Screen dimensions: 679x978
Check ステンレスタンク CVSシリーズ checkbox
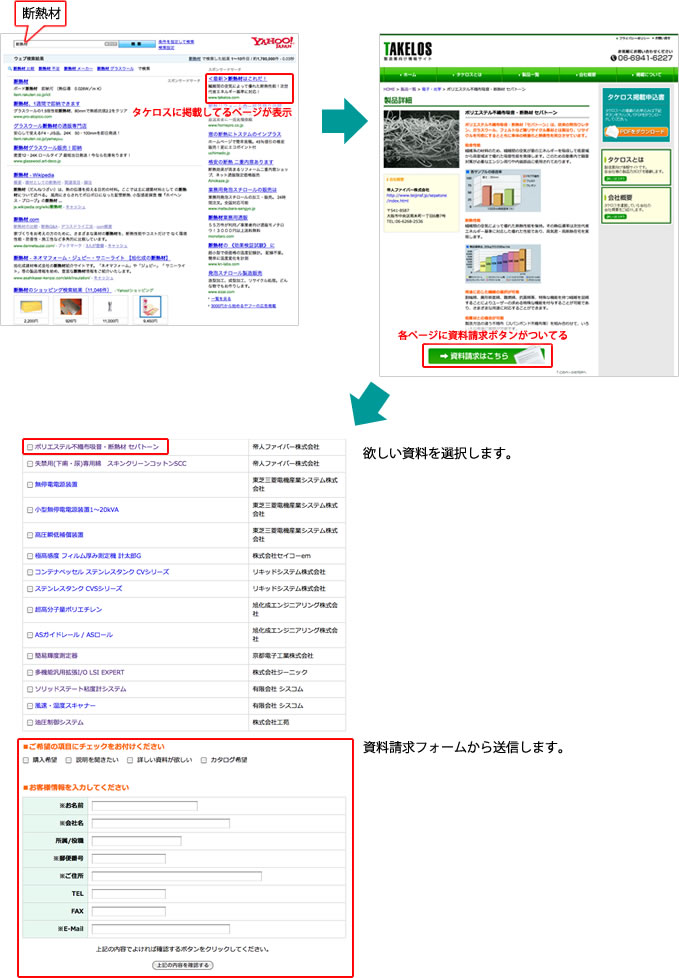29,589
